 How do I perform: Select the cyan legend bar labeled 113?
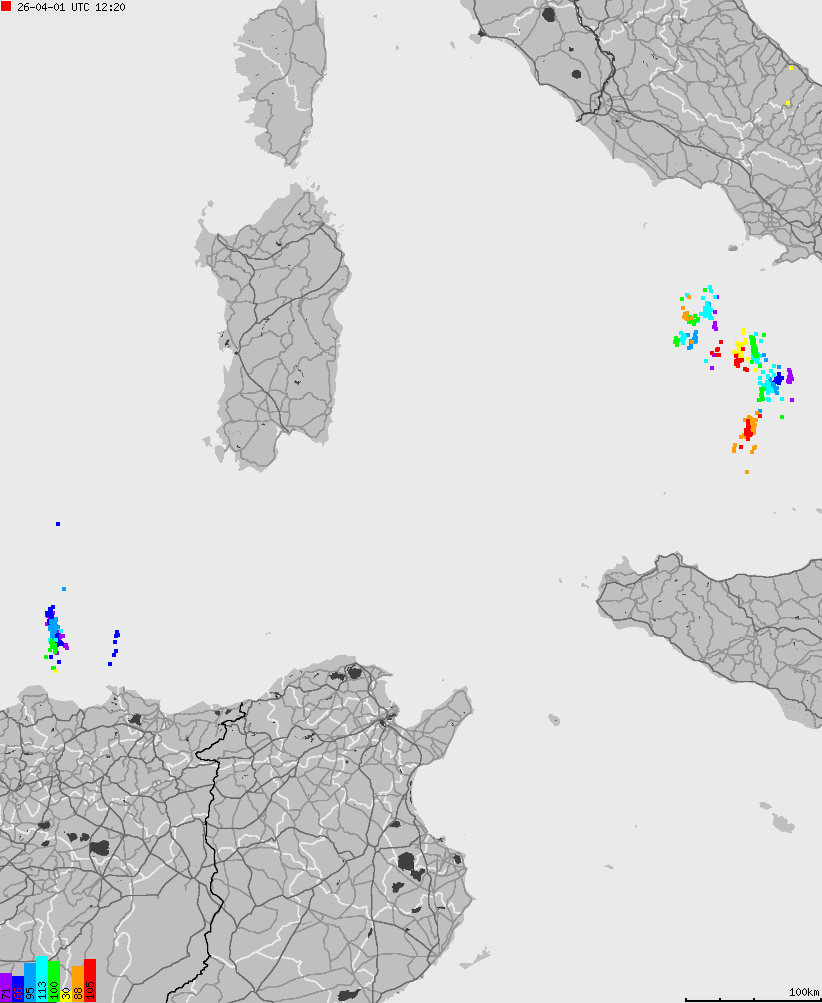[x=42, y=985]
